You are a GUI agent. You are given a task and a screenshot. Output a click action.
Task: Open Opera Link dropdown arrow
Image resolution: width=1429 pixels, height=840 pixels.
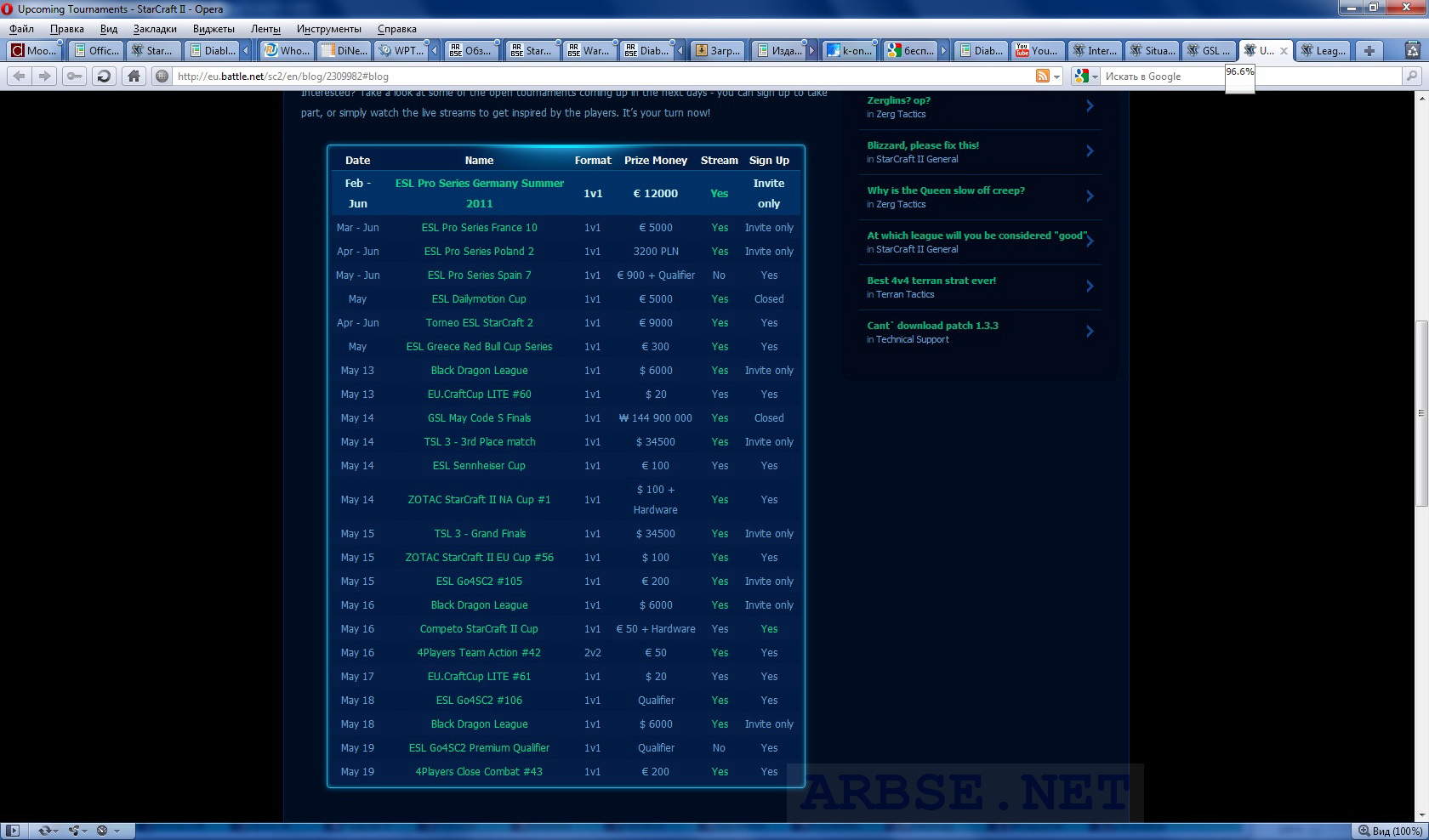click(58, 831)
